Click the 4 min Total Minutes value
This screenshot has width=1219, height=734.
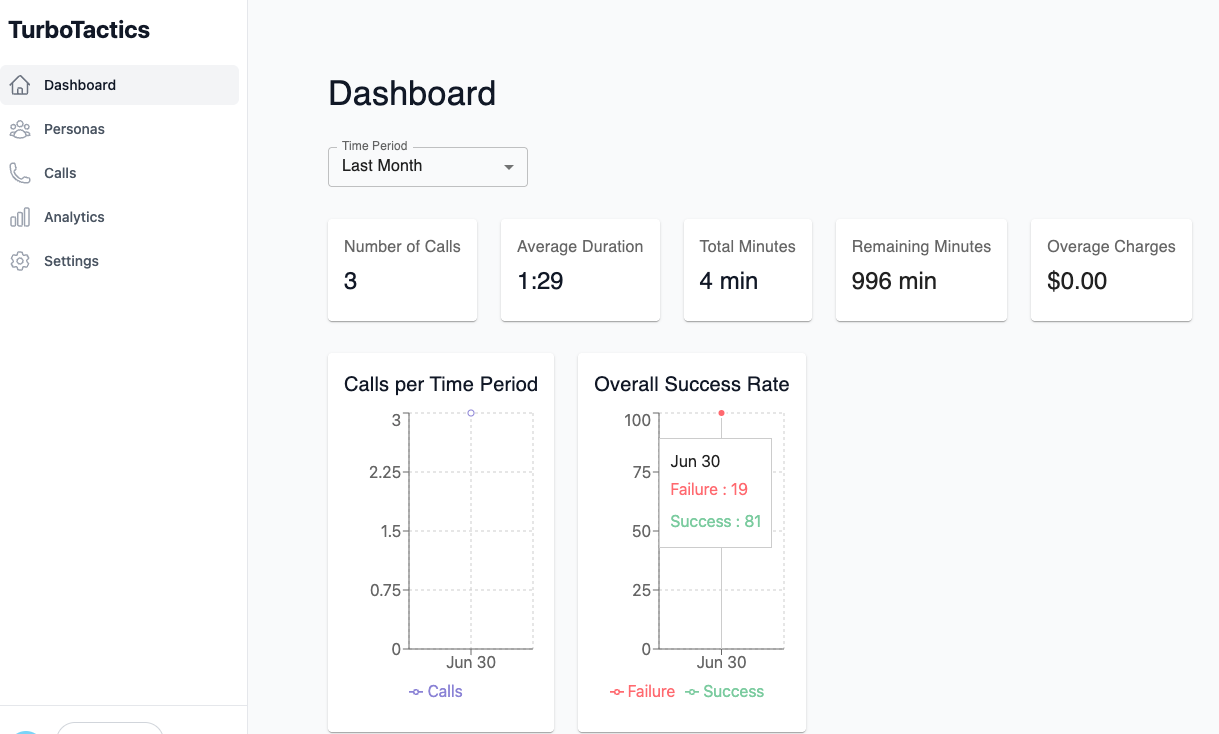(728, 281)
